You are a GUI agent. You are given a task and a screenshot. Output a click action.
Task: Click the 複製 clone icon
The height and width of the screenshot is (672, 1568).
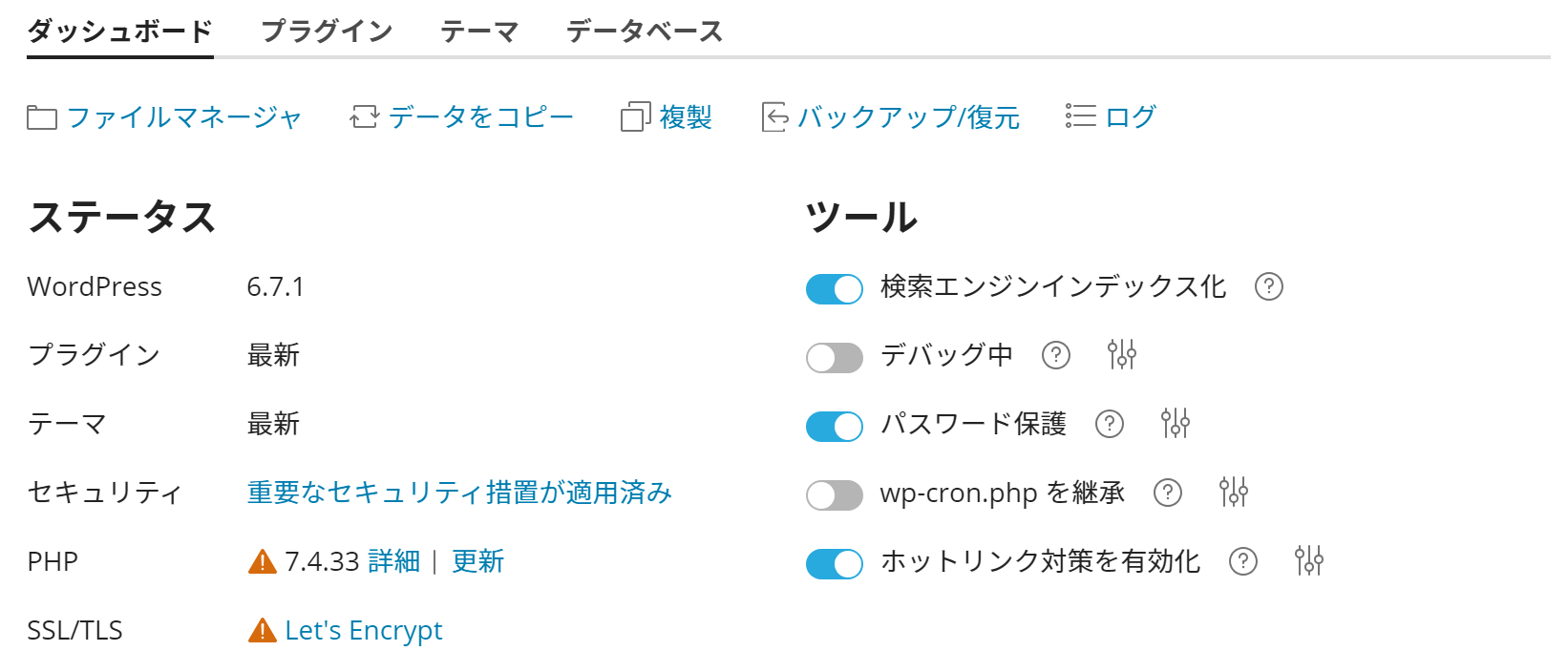pyautogui.click(x=636, y=117)
